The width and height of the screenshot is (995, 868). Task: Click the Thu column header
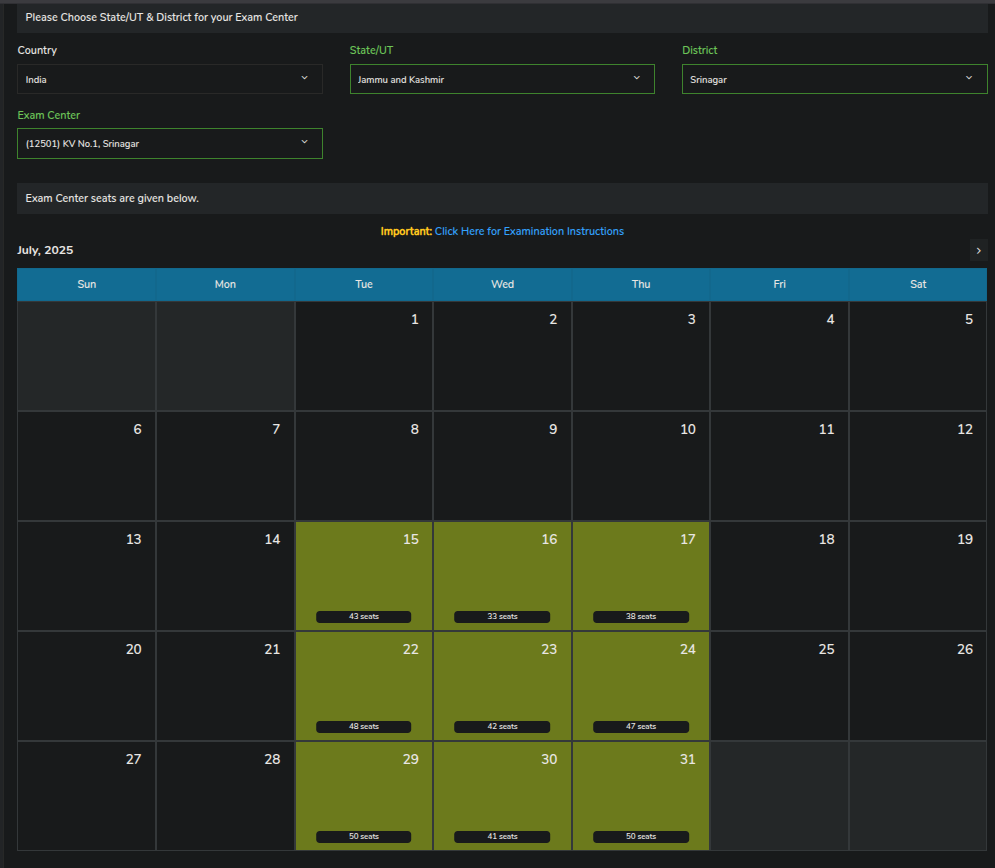click(641, 284)
